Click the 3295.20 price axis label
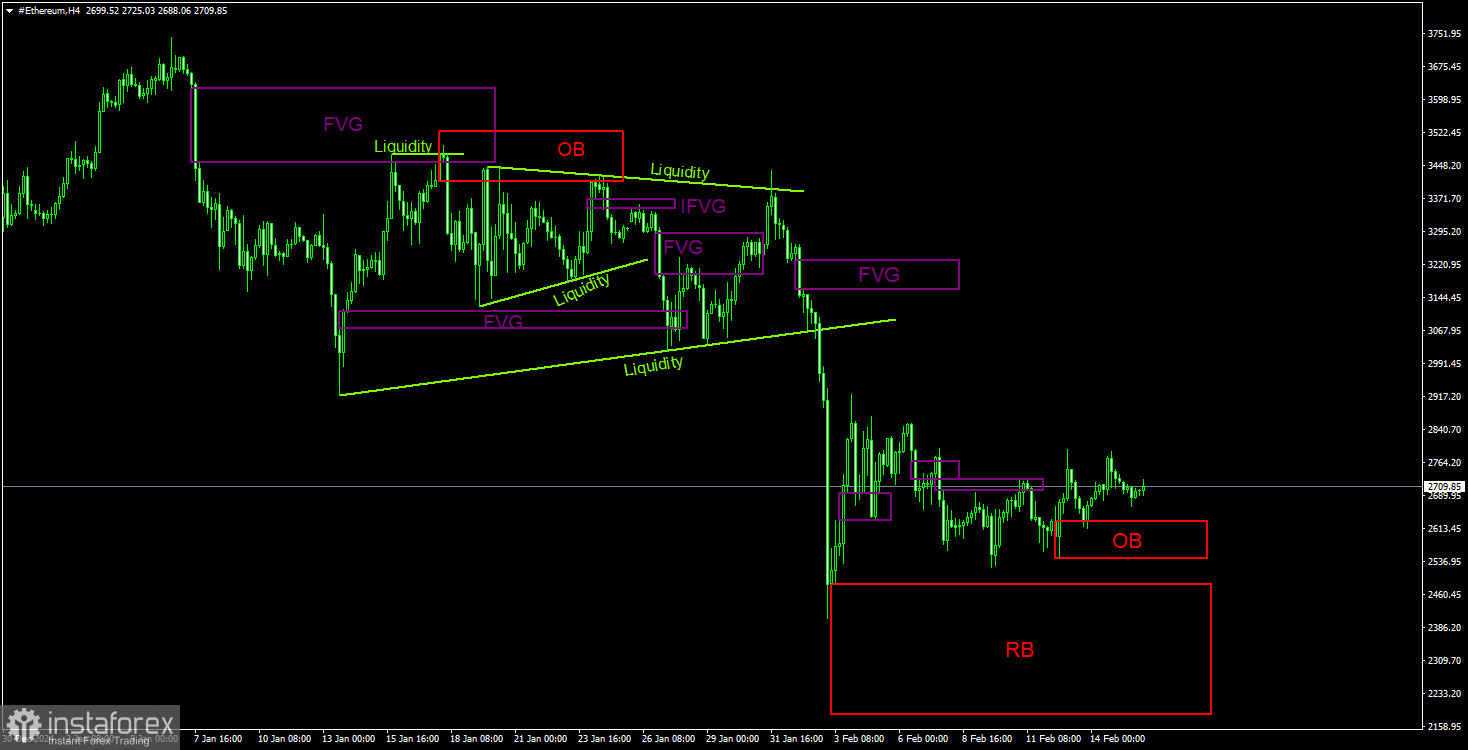This screenshot has height=750, width=1468. (x=1445, y=232)
